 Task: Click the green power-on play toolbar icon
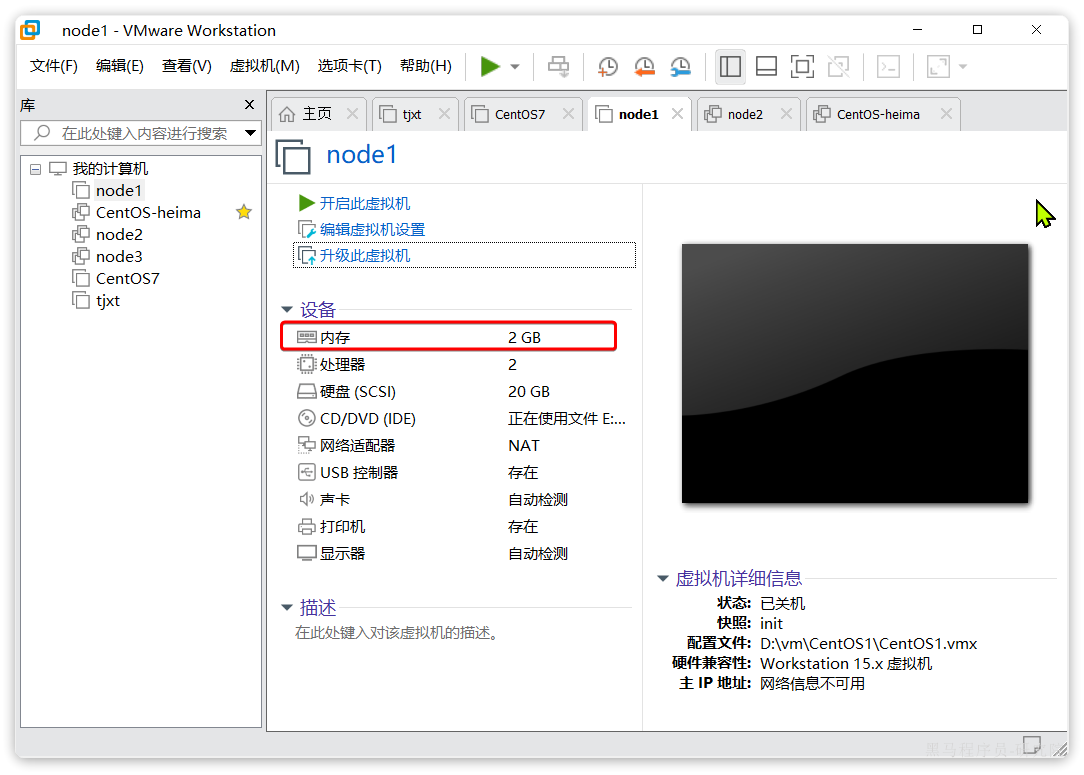tap(489, 66)
